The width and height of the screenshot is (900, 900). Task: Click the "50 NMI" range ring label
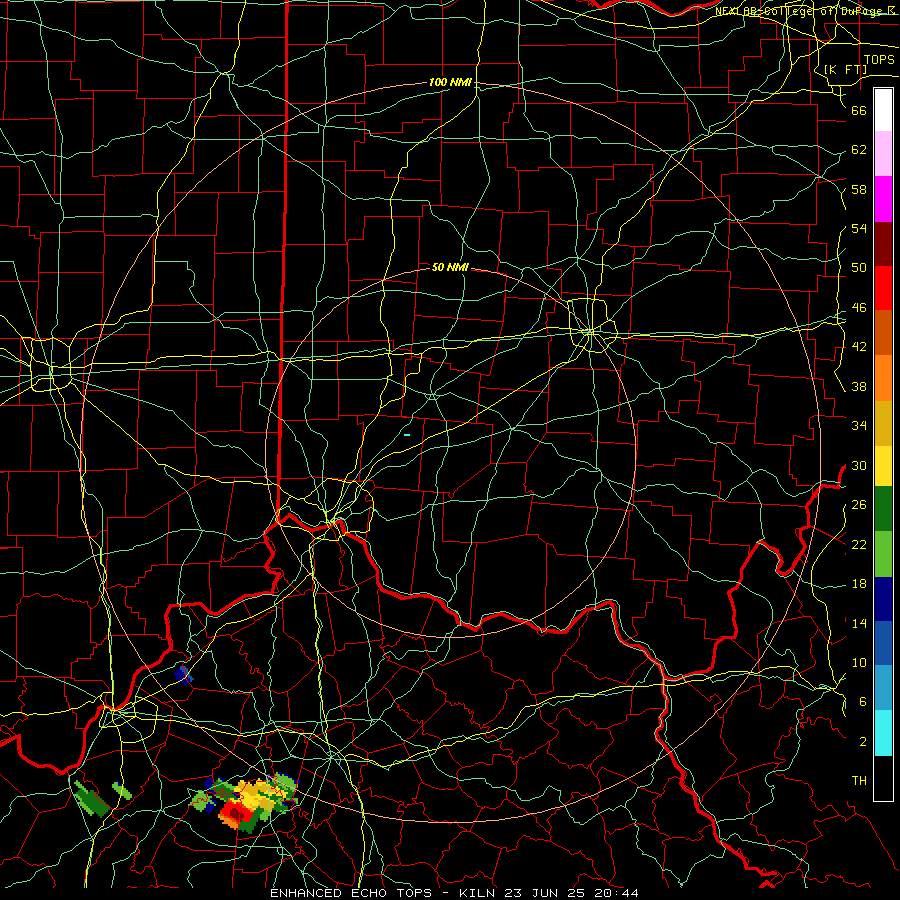point(450,267)
